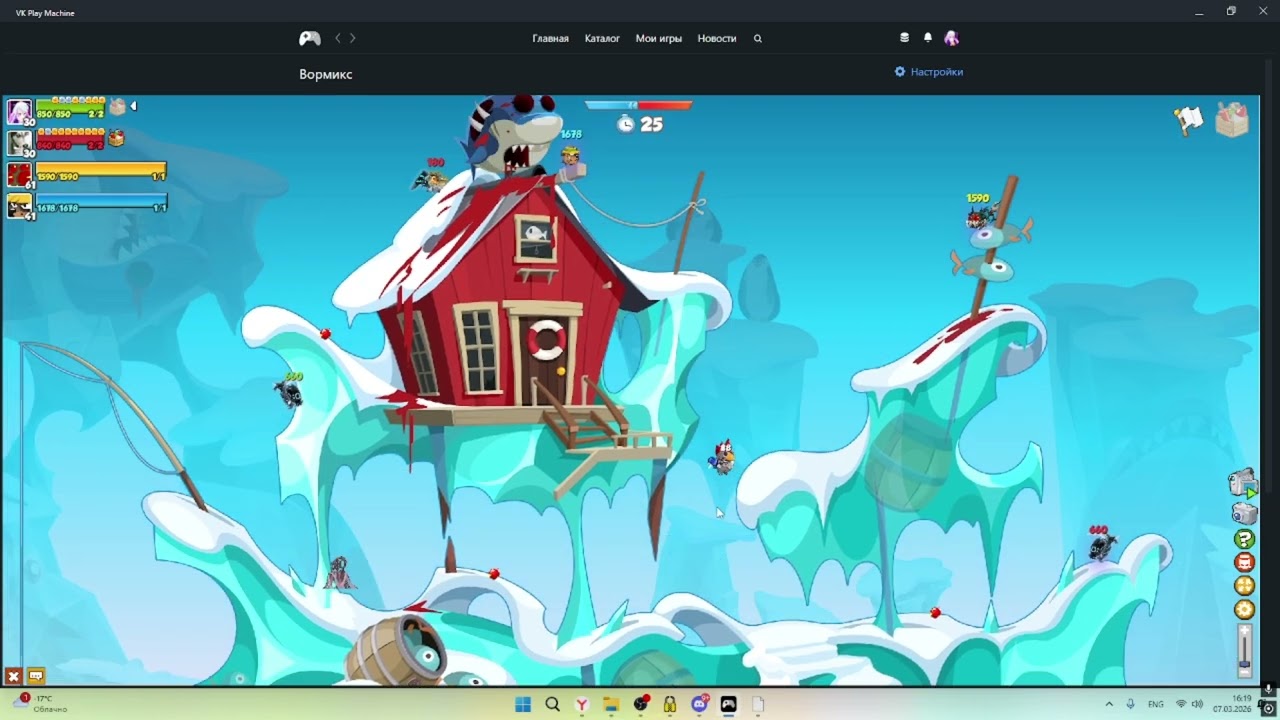Open the backpack inventory icon
Screen dimensions: 1280x720
click(1233, 120)
